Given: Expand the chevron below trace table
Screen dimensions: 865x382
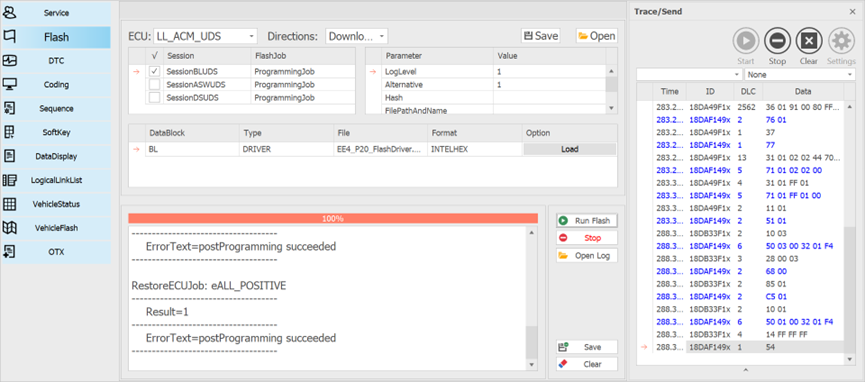Looking at the screenshot, I should 745,370.
